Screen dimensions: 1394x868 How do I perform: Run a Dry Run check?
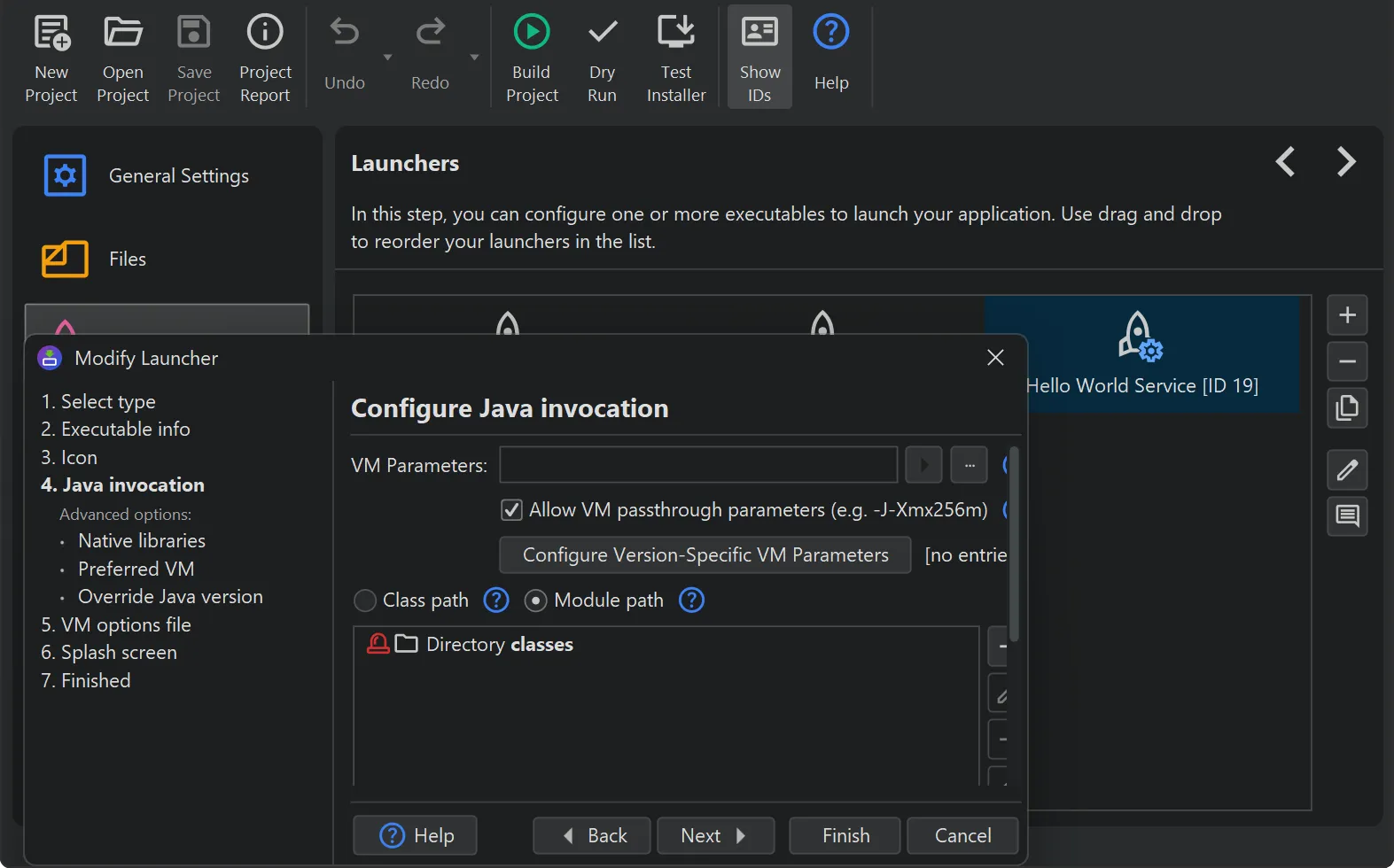point(602,58)
